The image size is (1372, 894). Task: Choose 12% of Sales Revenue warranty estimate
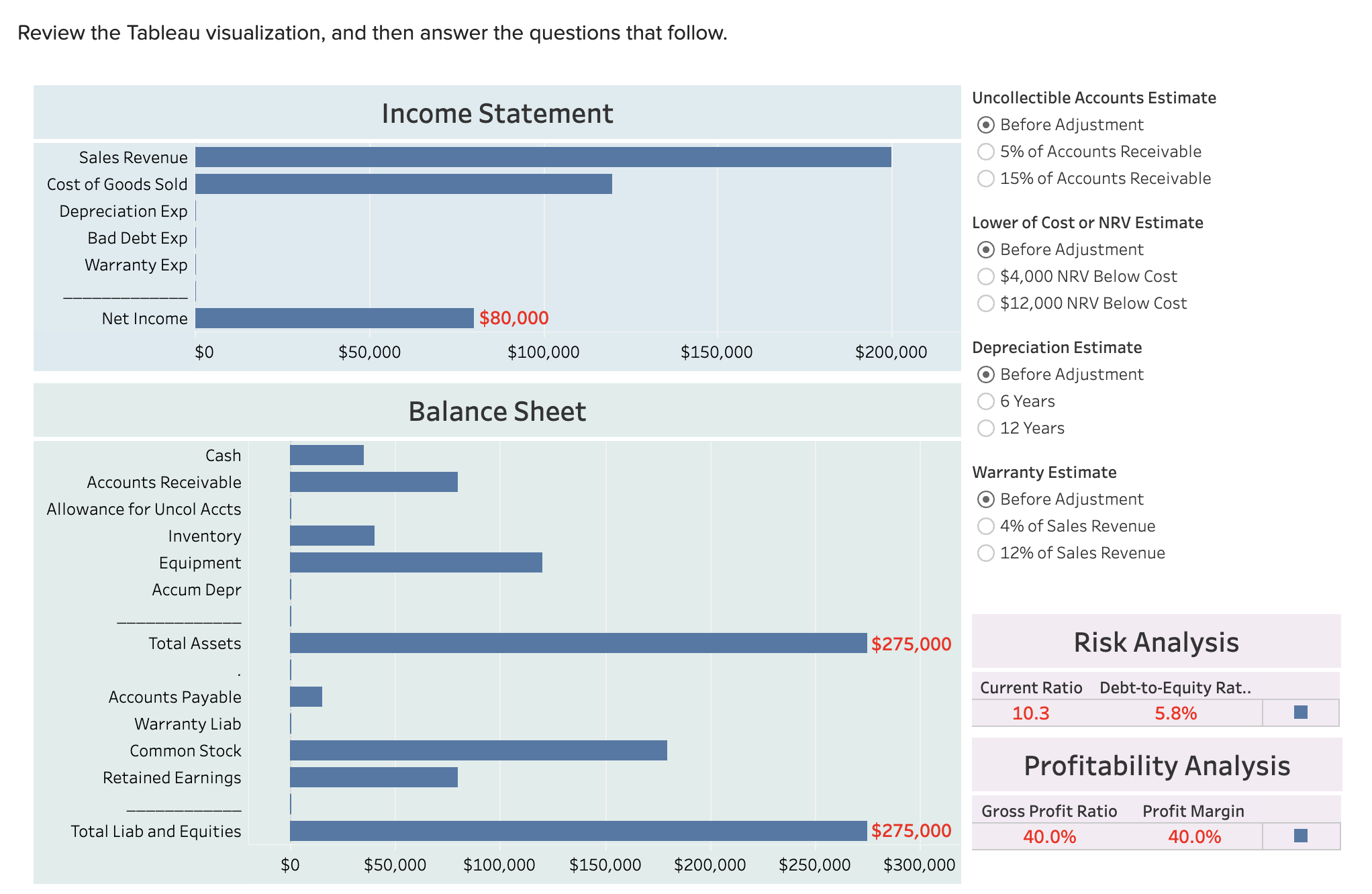[985, 552]
